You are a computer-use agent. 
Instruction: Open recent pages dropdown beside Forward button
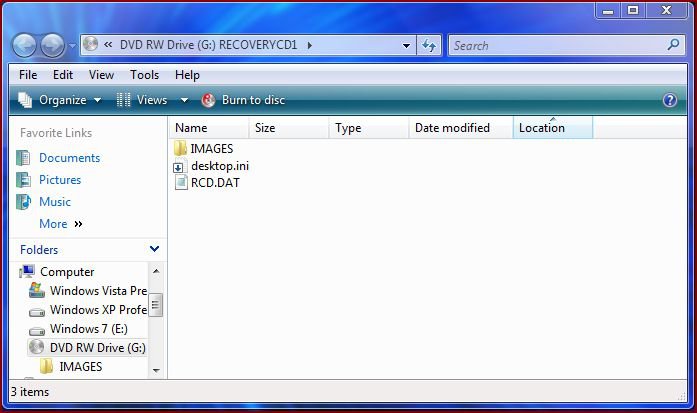tap(72, 45)
